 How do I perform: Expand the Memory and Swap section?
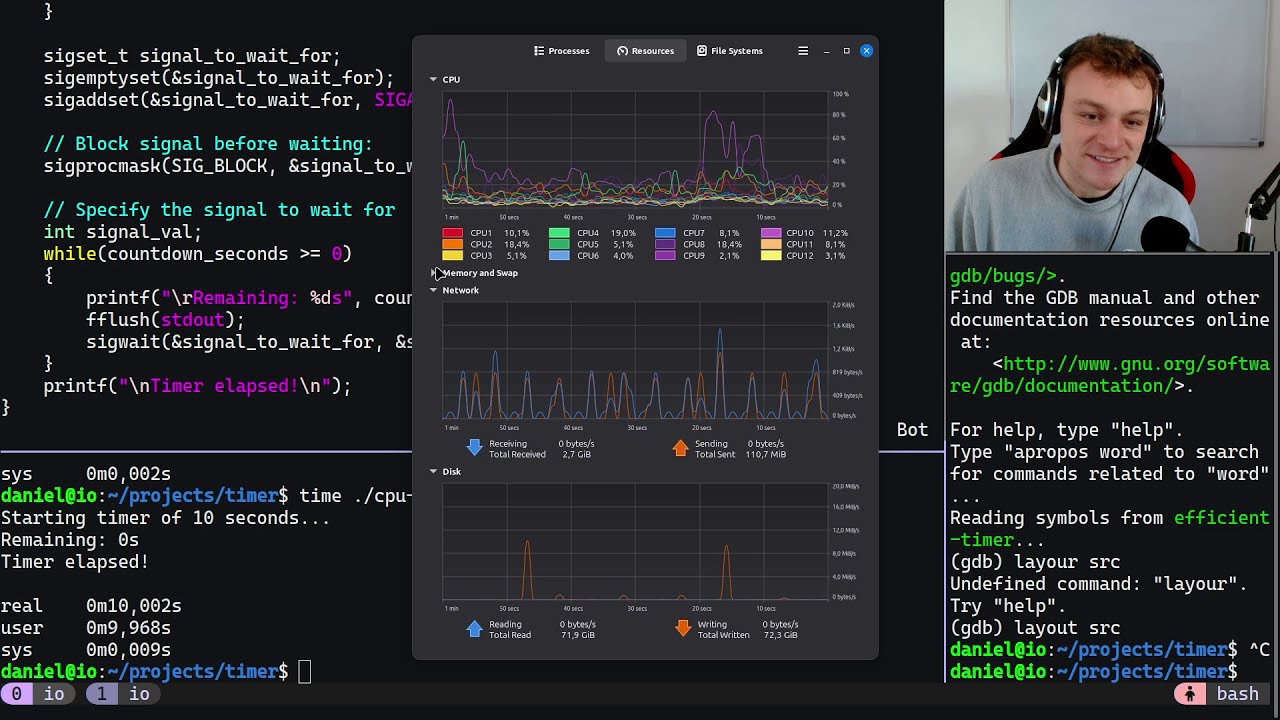tap(435, 273)
